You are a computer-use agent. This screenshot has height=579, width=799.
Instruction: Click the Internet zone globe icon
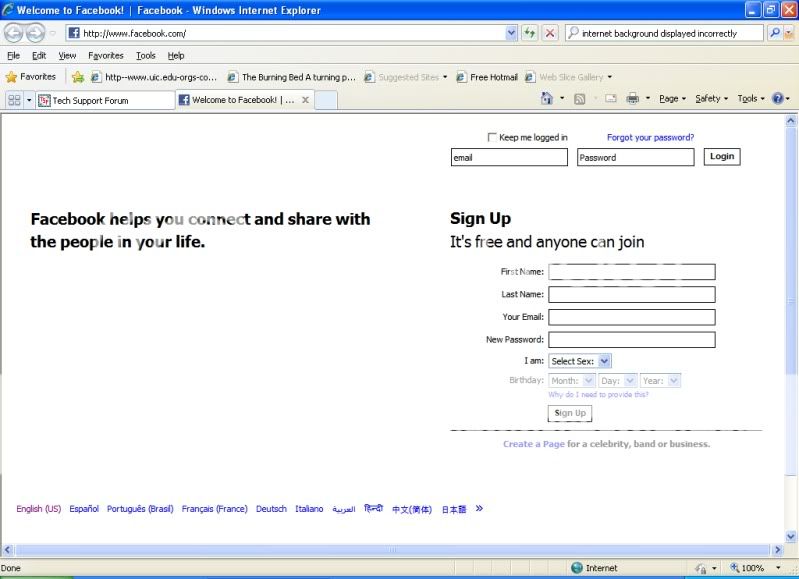[577, 568]
